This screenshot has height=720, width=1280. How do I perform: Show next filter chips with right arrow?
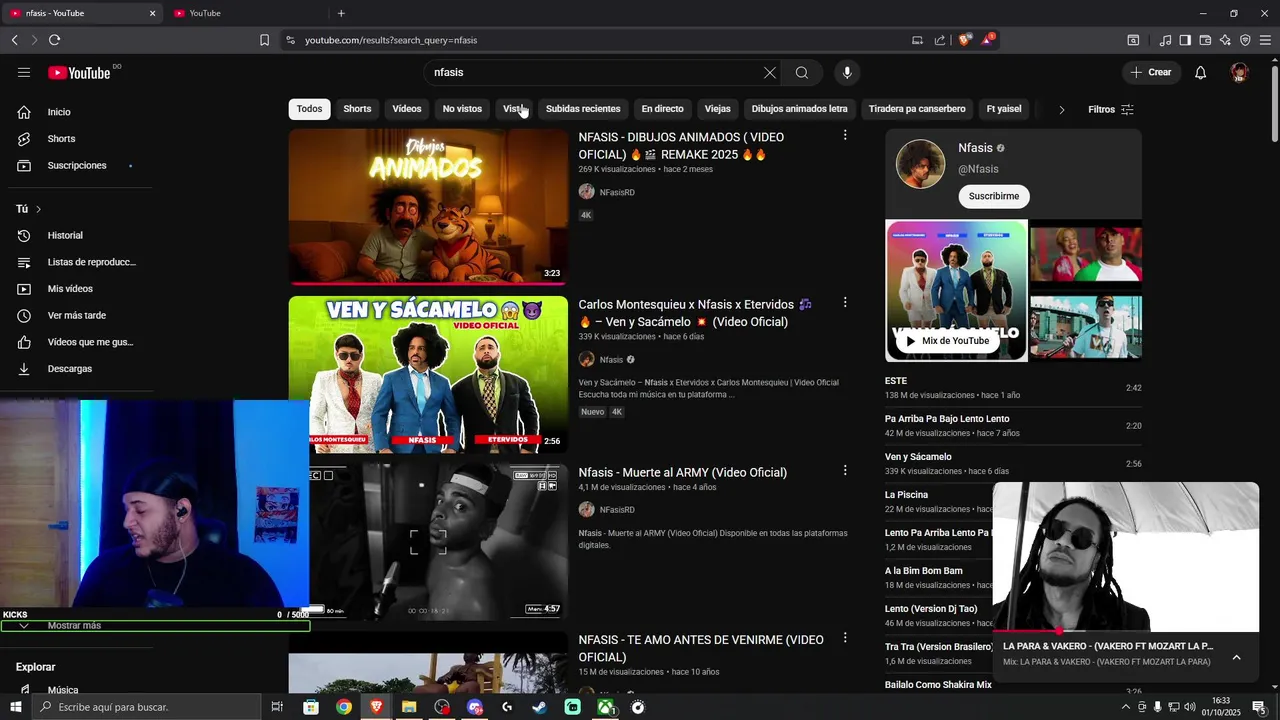pyautogui.click(x=1062, y=109)
